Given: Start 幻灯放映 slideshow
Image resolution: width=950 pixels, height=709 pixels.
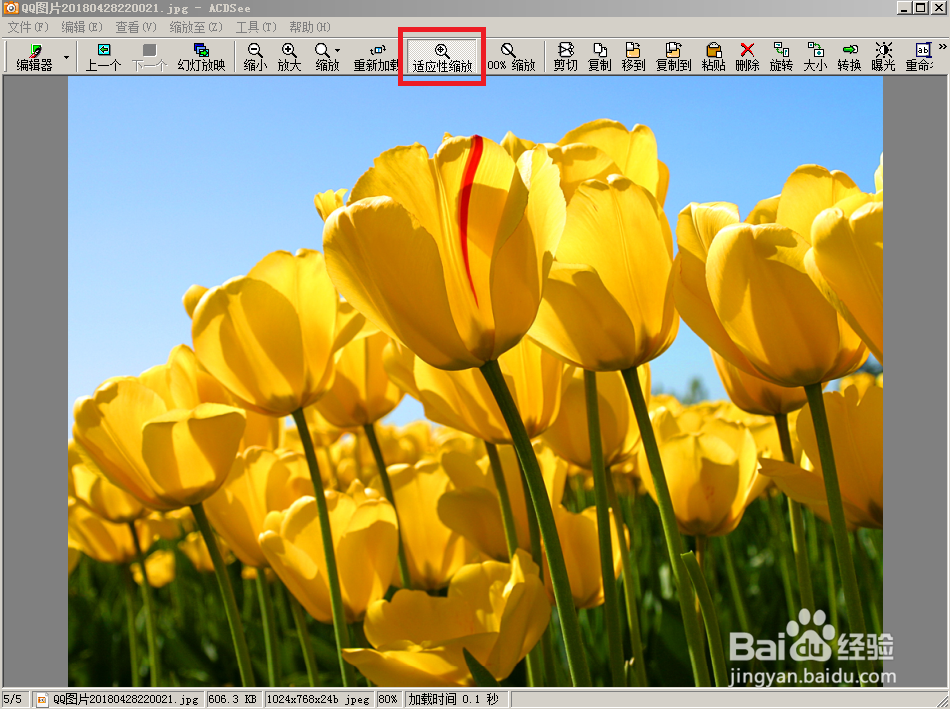Looking at the screenshot, I should pyautogui.click(x=201, y=57).
